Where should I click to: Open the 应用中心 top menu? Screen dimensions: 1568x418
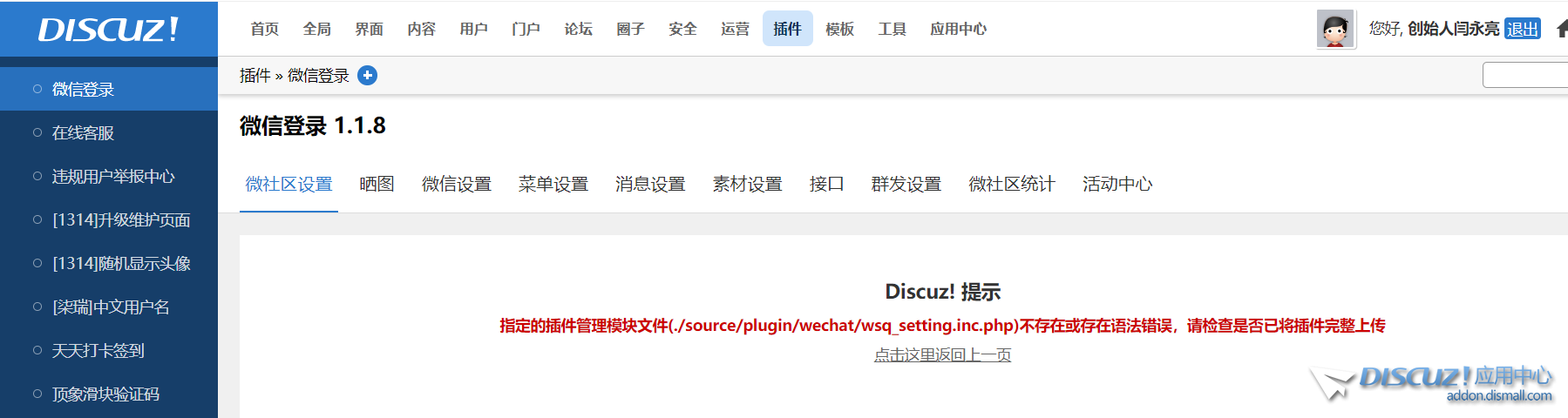coord(959,29)
